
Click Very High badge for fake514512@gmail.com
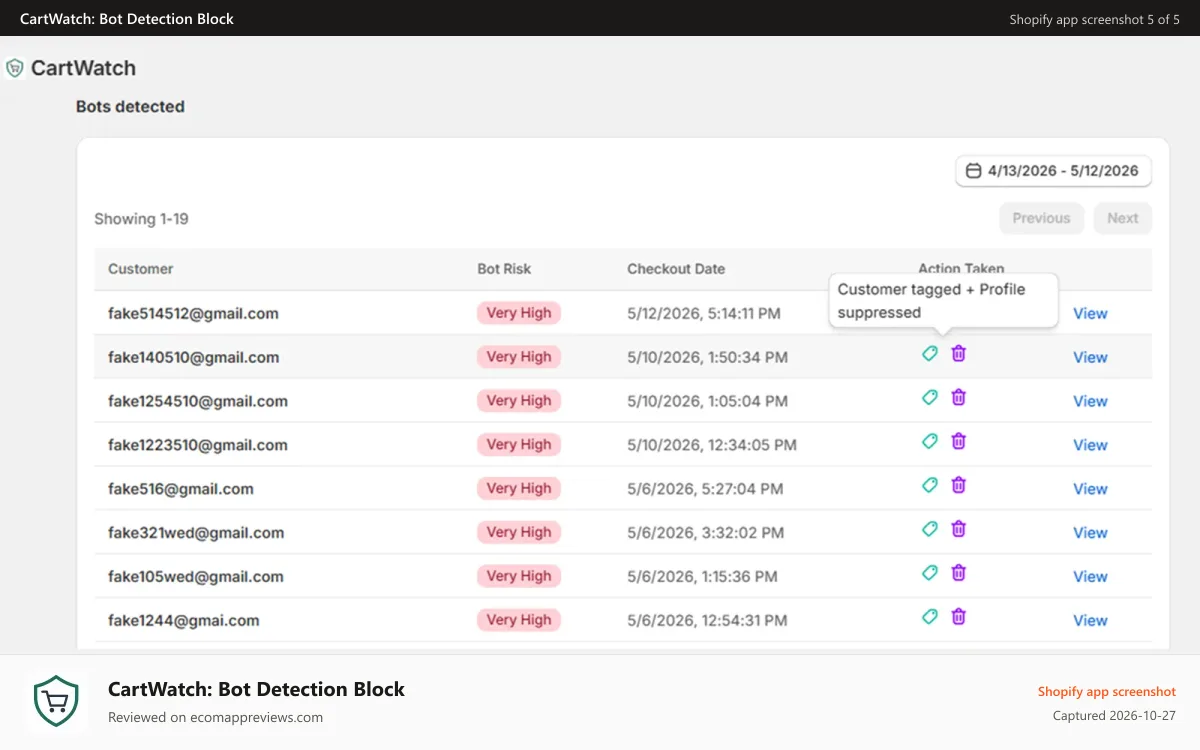point(519,313)
